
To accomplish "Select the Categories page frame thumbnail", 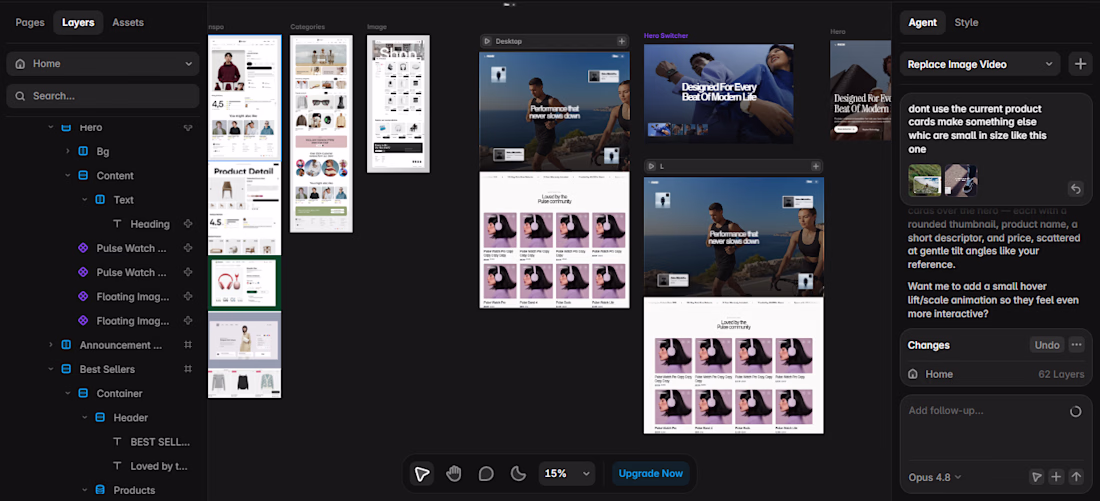I will 321,134.
